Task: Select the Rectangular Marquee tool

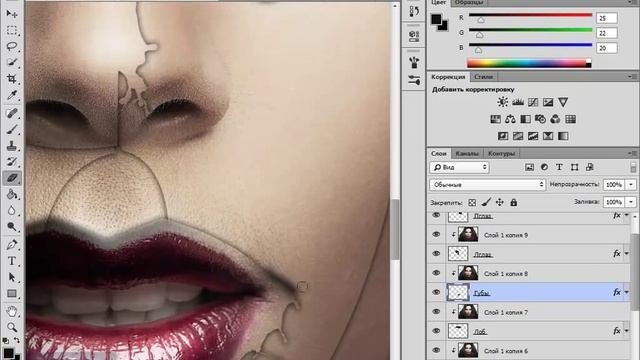Action: tap(11, 31)
